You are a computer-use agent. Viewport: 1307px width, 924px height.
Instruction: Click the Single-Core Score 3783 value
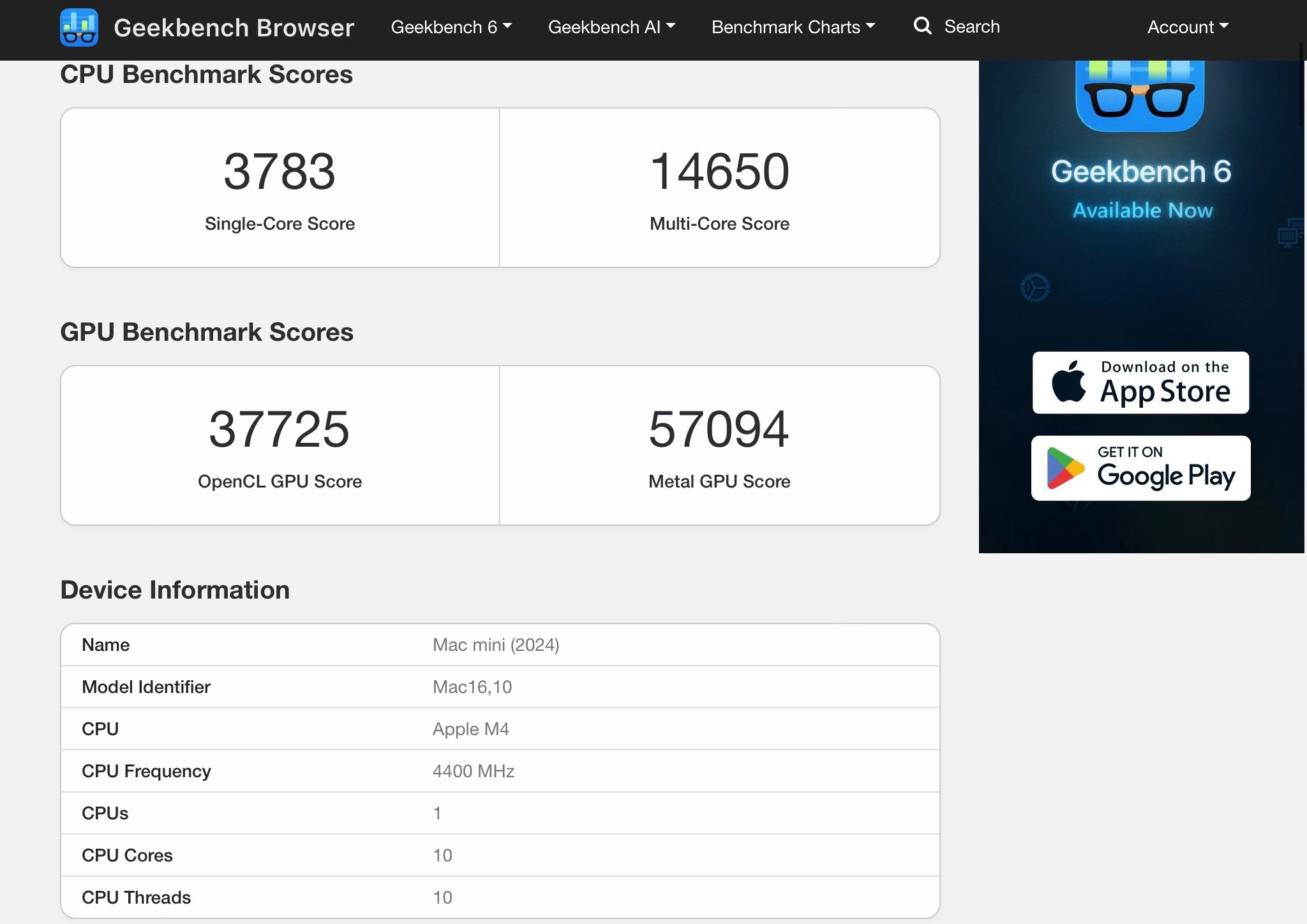(x=280, y=172)
